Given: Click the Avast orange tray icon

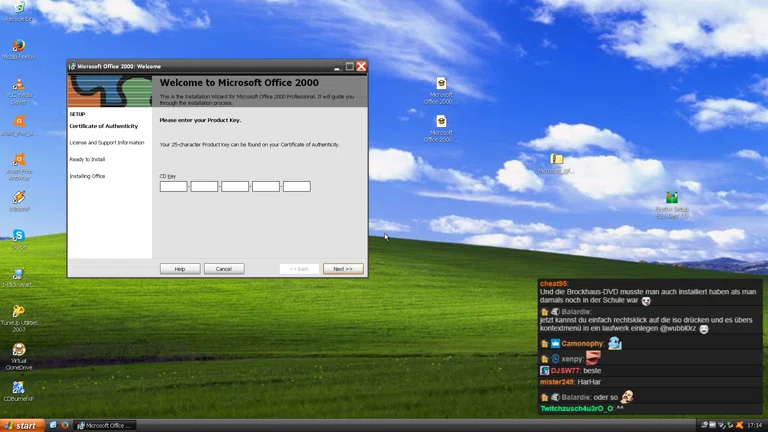Looking at the screenshot, I should (740, 425).
